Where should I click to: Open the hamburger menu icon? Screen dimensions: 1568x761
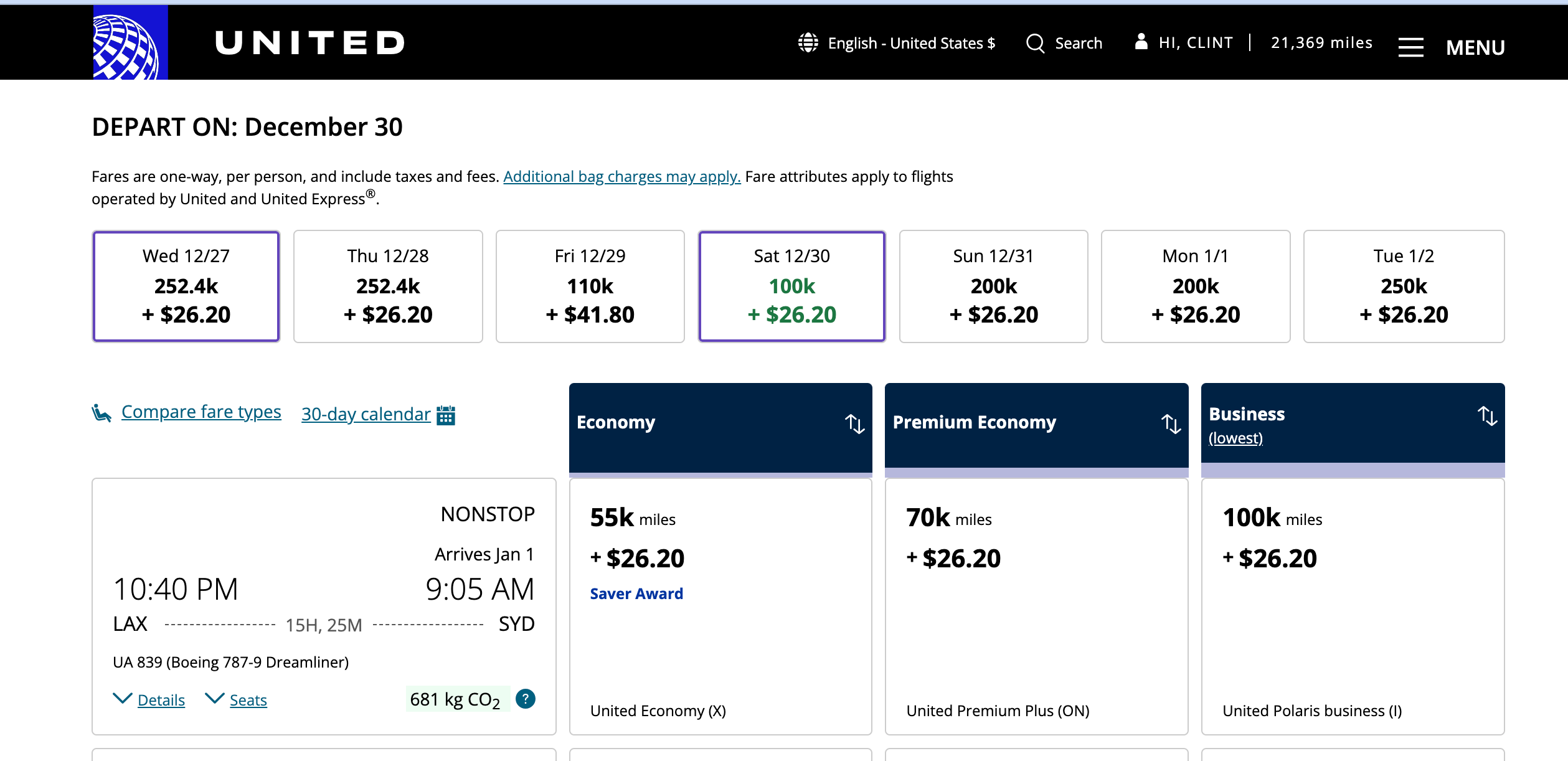[1410, 47]
